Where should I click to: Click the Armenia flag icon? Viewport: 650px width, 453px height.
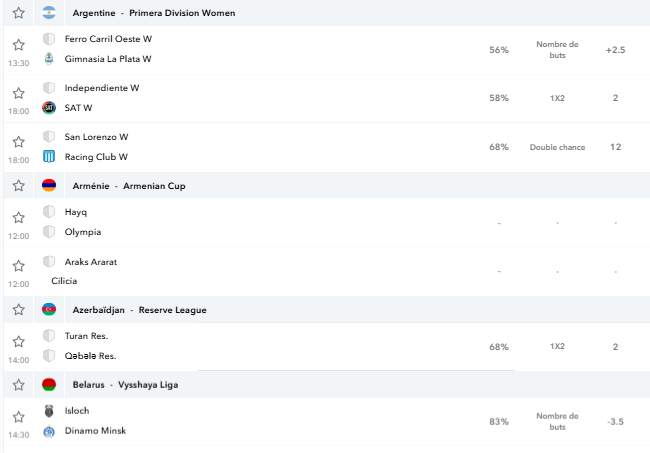click(x=49, y=186)
